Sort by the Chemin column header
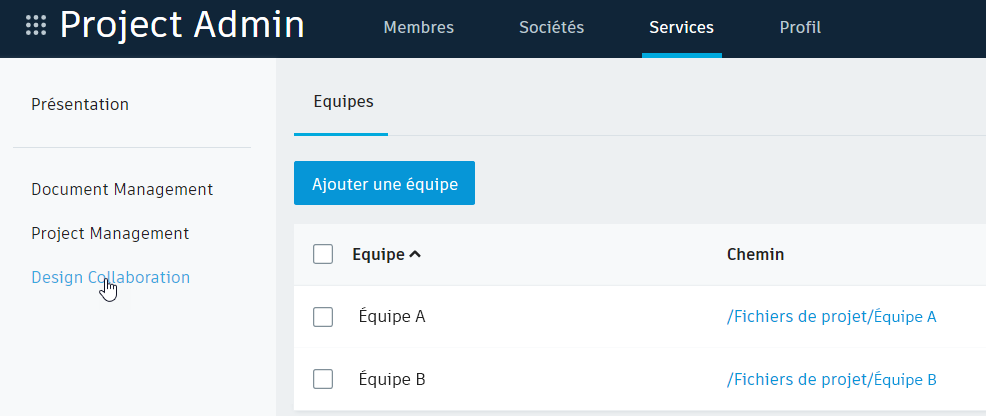The height and width of the screenshot is (416, 986). click(755, 255)
